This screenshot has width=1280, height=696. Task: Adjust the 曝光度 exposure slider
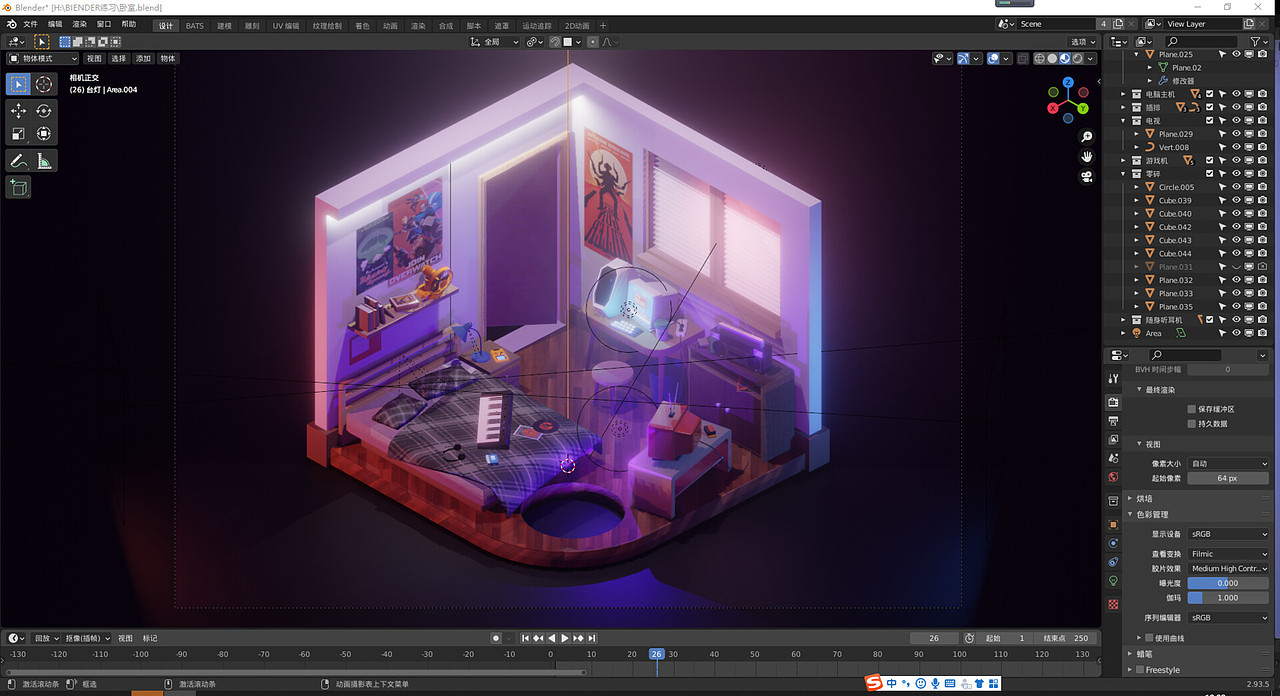coord(1228,583)
